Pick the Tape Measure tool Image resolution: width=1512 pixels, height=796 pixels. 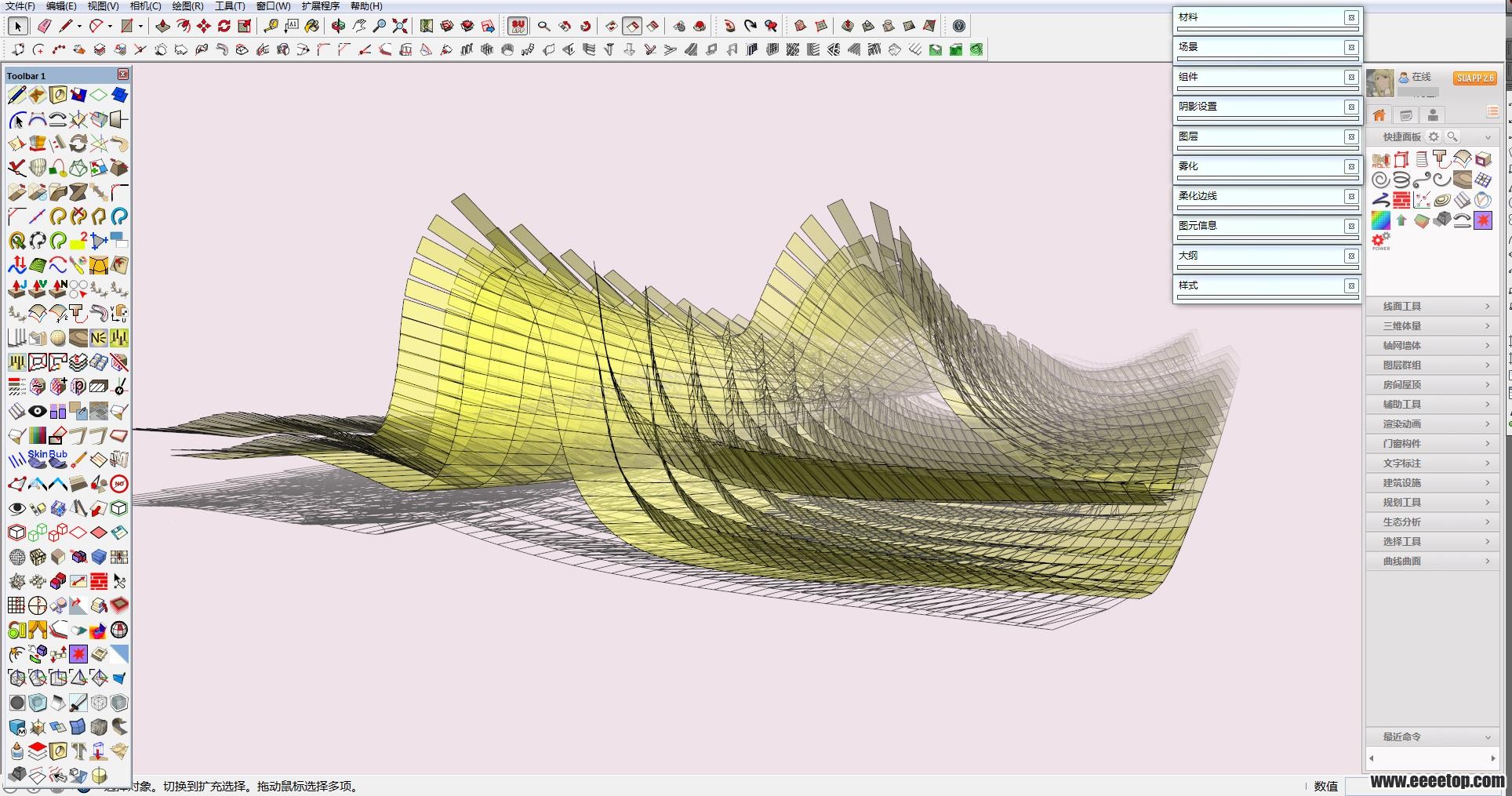271,26
